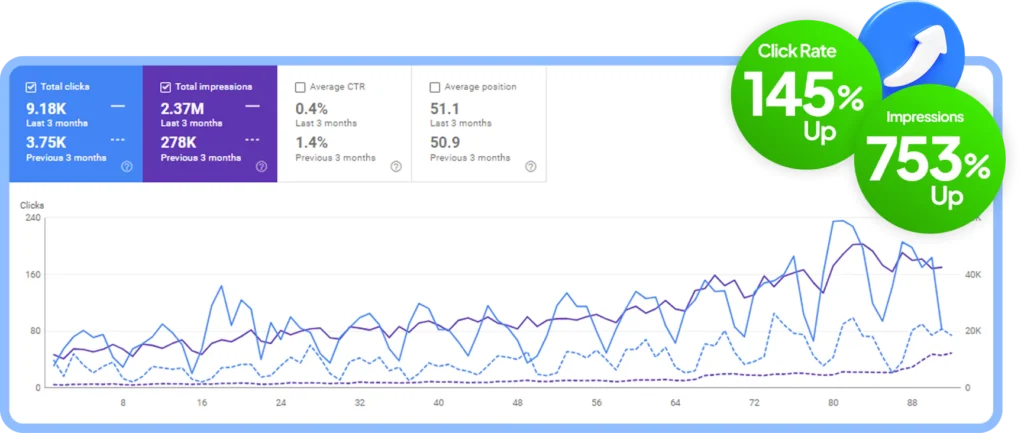Screen dimensions: 1024x433
Task: Click dashed line legend beside 278K
Action: pyautogui.click(x=252, y=141)
